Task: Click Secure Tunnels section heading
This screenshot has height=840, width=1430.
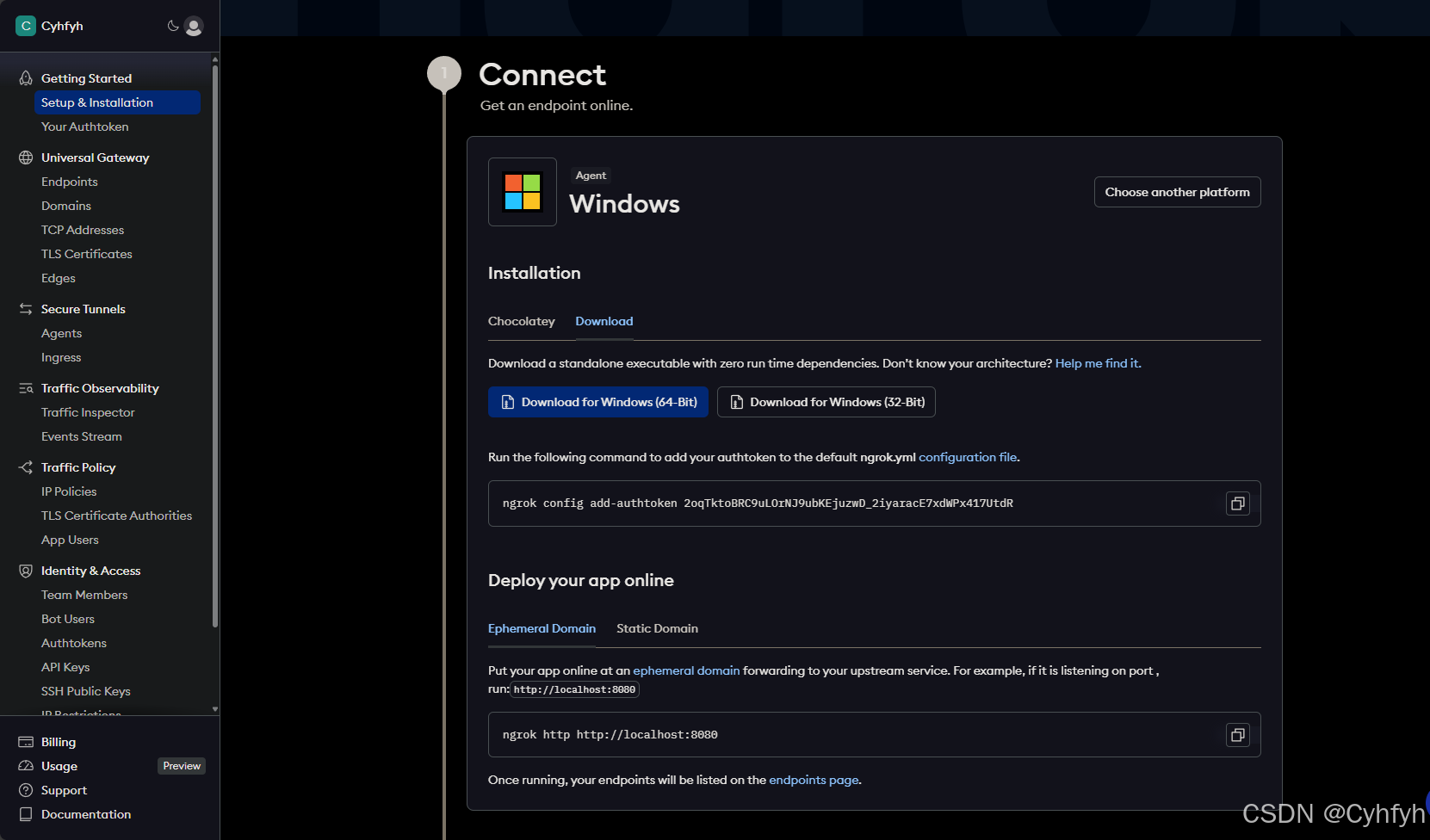Action: coord(84,309)
